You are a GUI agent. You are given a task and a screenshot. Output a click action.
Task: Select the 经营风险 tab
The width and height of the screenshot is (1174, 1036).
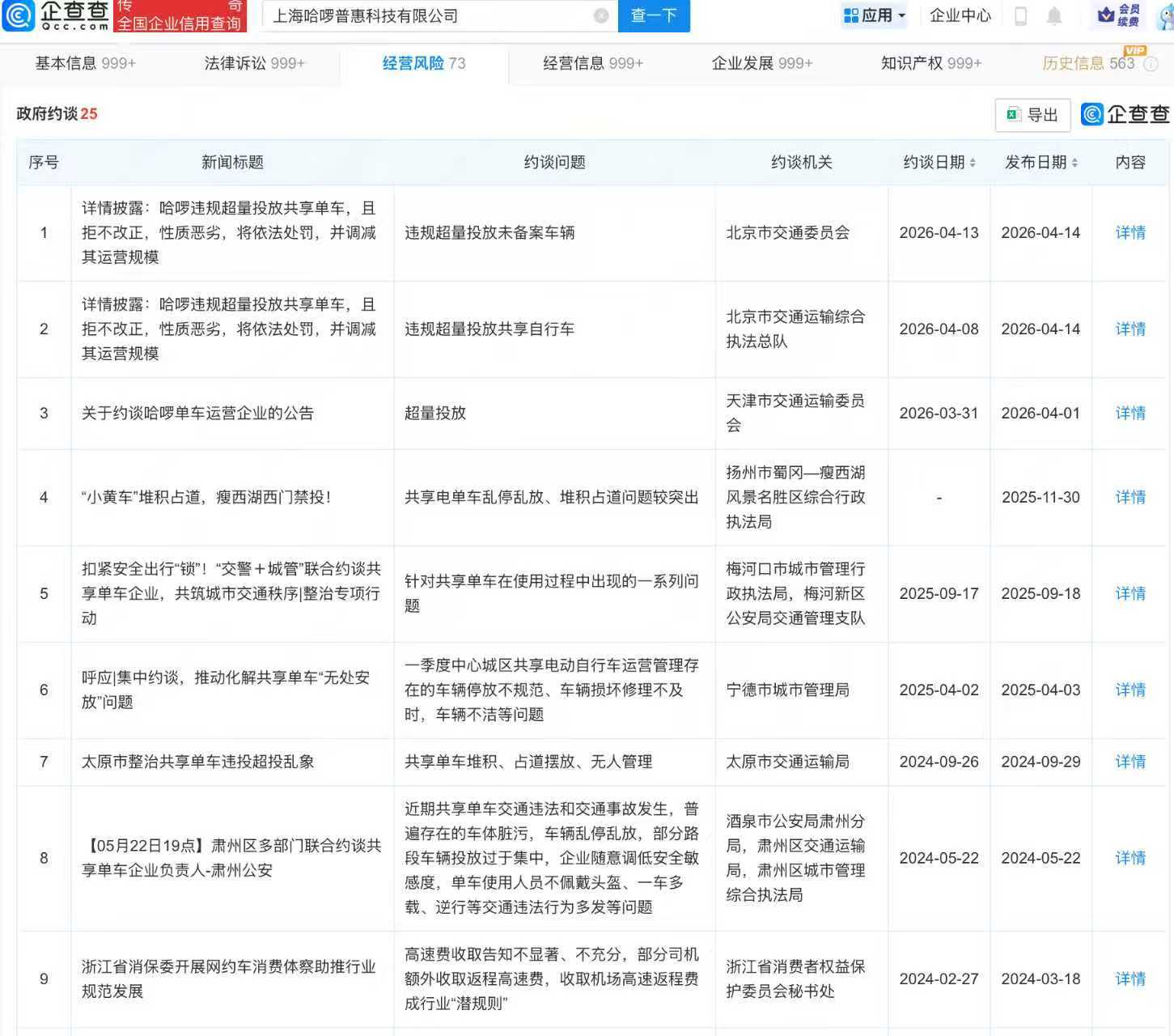pyautogui.click(x=424, y=63)
